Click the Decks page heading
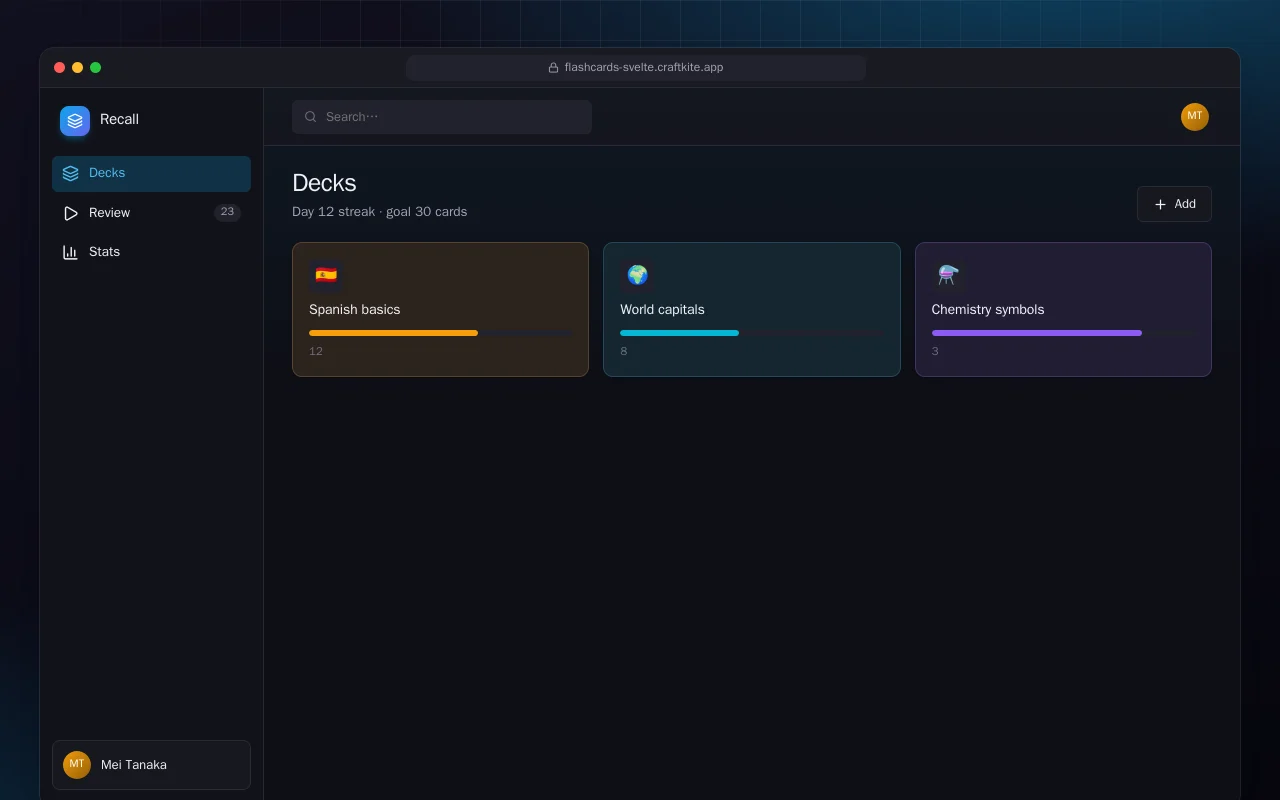The height and width of the screenshot is (800, 1280). click(324, 183)
